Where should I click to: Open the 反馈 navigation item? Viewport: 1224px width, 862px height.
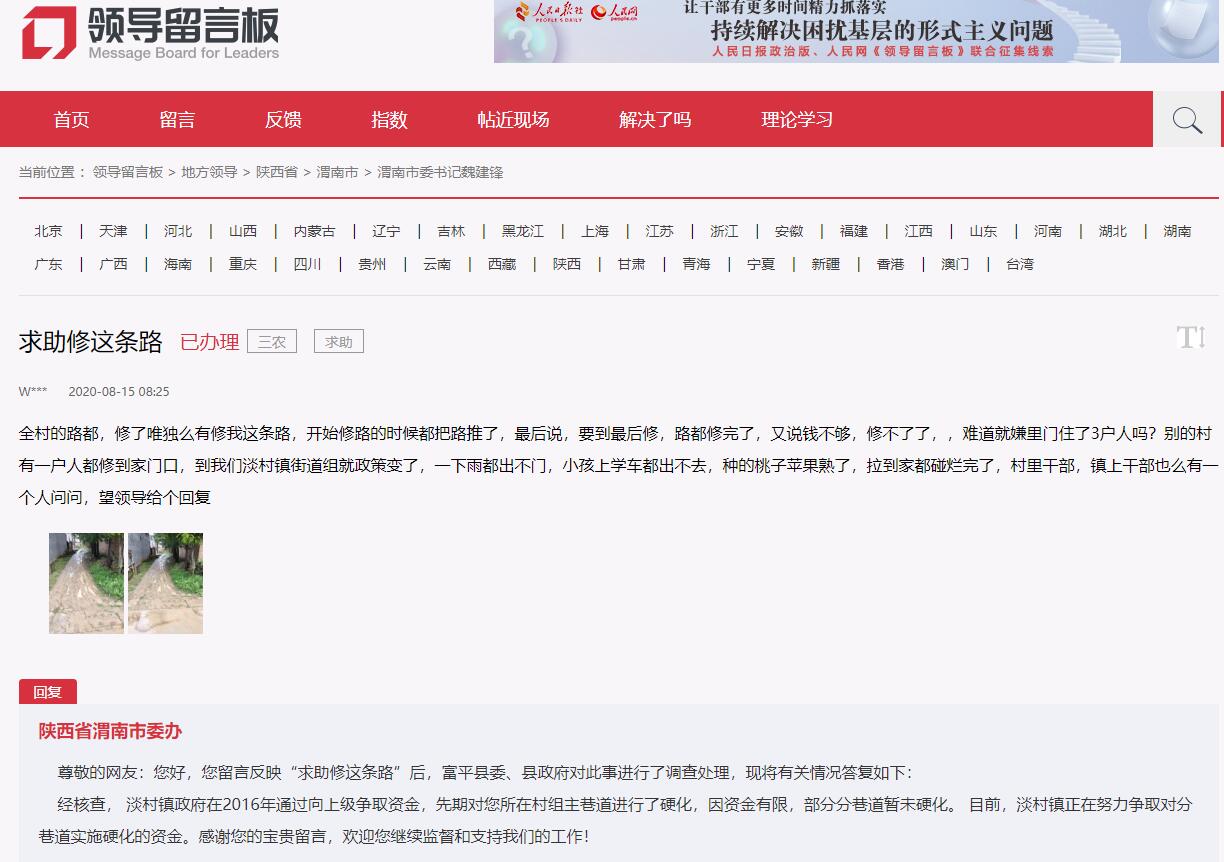[283, 120]
